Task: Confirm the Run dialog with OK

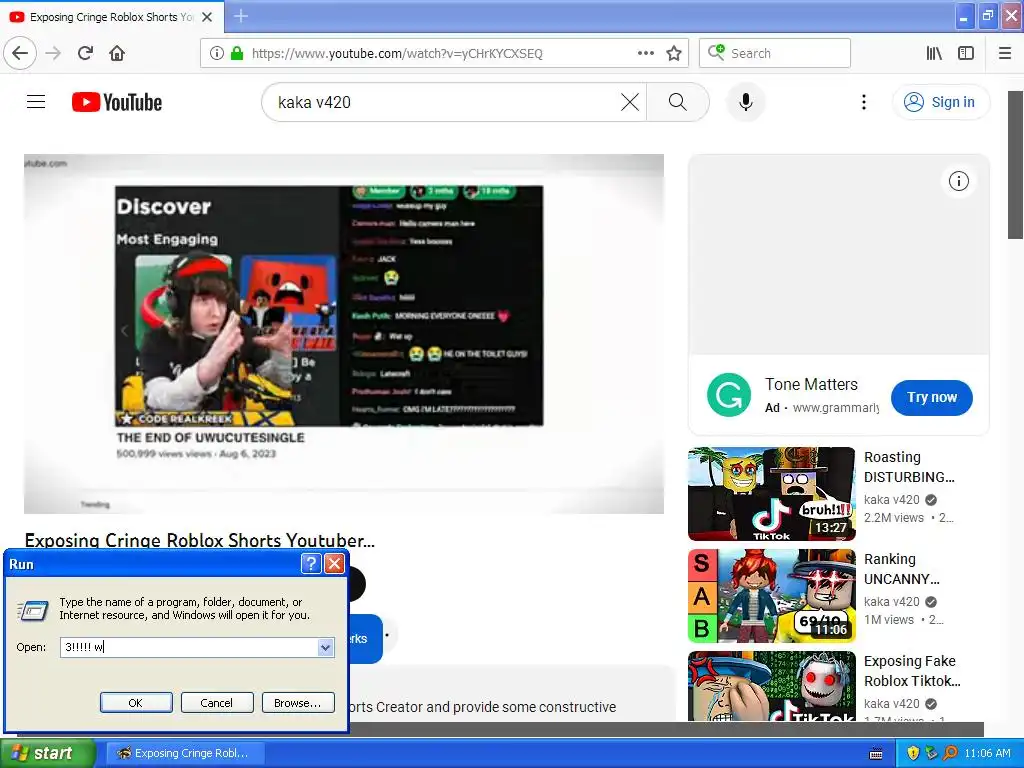Action: (x=136, y=703)
